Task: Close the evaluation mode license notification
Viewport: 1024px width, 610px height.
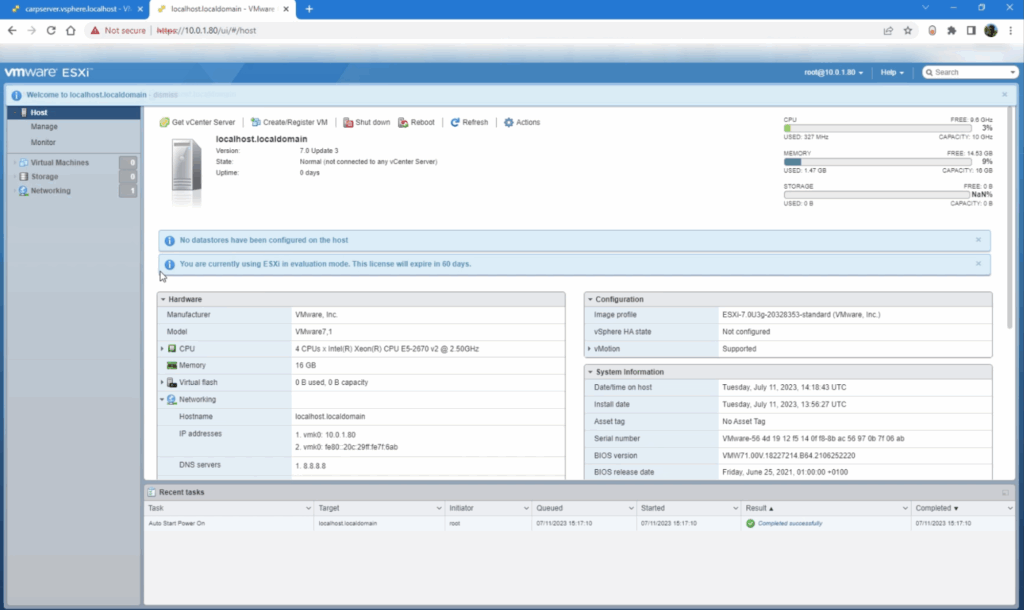Action: 978,263
